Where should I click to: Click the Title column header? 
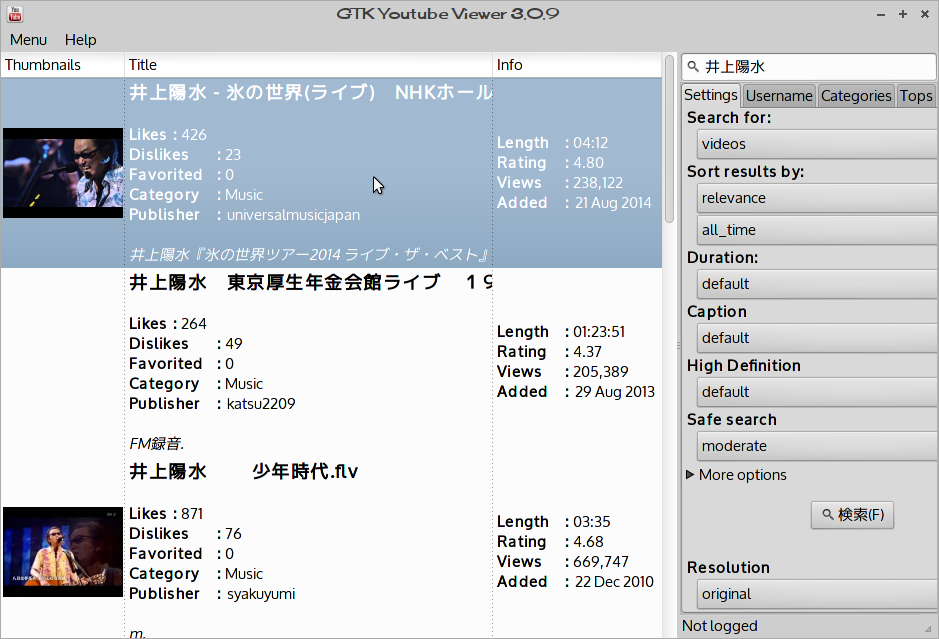click(308, 65)
